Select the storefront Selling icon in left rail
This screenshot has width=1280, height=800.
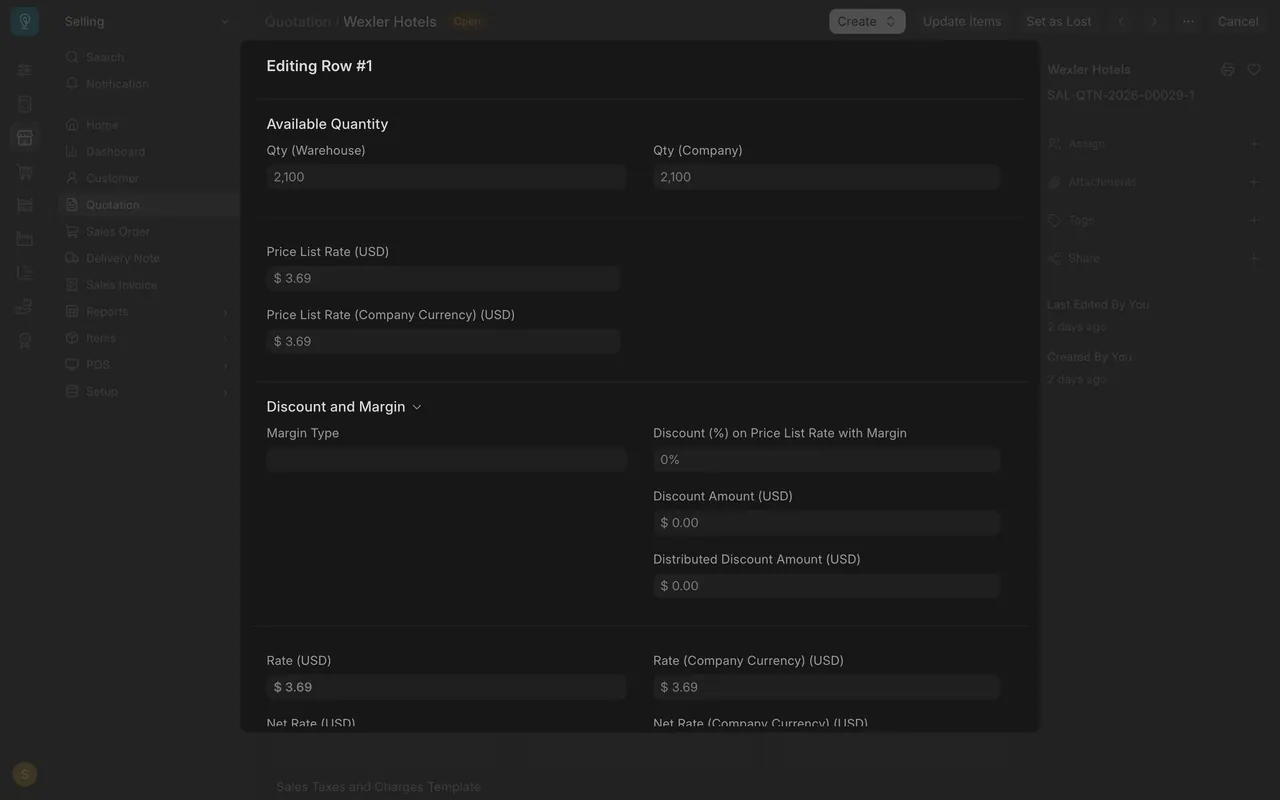[25, 138]
